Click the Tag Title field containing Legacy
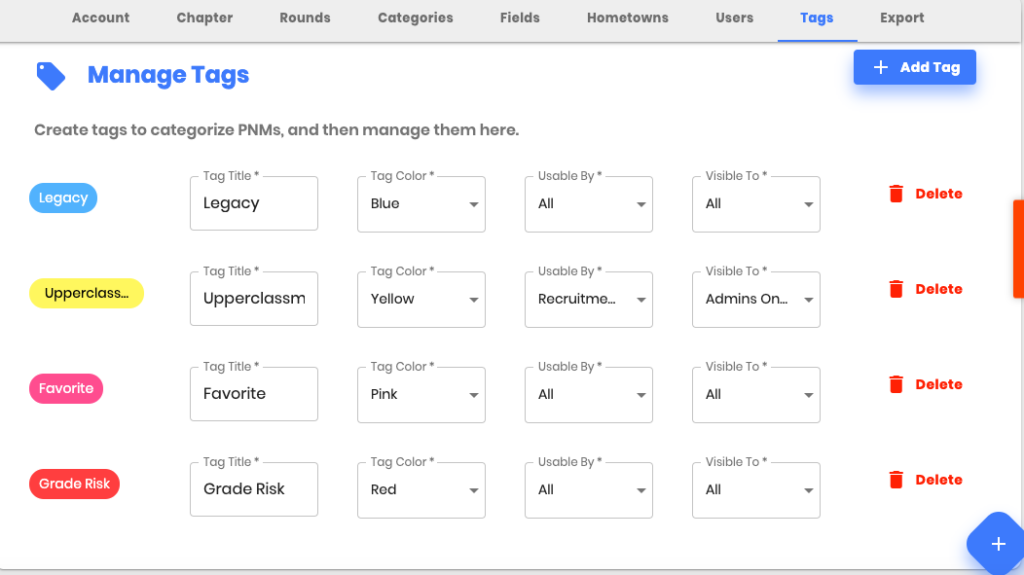The width and height of the screenshot is (1024, 575). click(x=254, y=203)
